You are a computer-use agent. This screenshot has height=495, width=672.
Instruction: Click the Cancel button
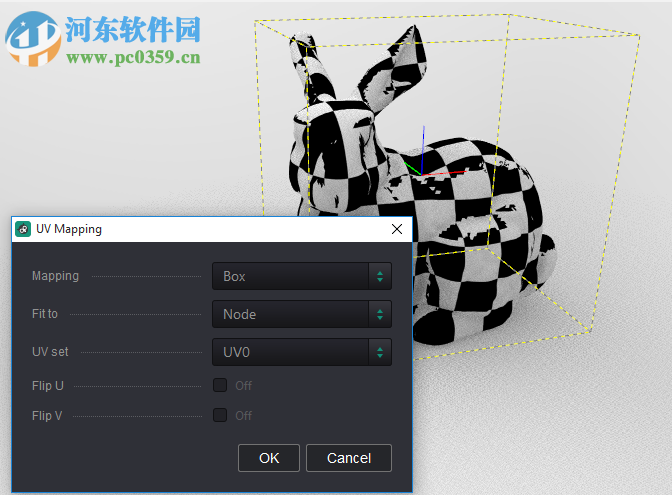349,458
